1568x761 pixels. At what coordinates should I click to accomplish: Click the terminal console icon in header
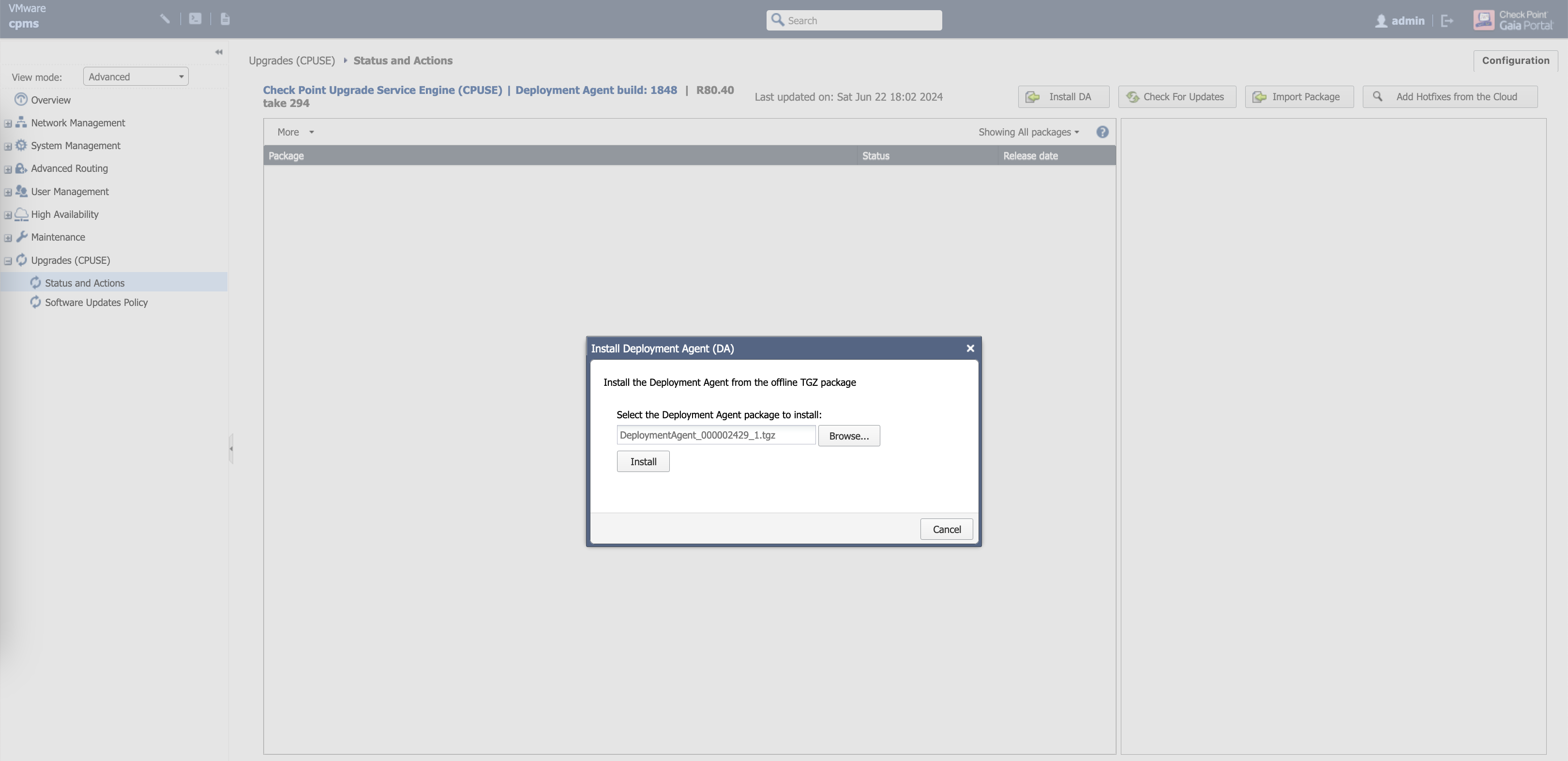click(195, 19)
